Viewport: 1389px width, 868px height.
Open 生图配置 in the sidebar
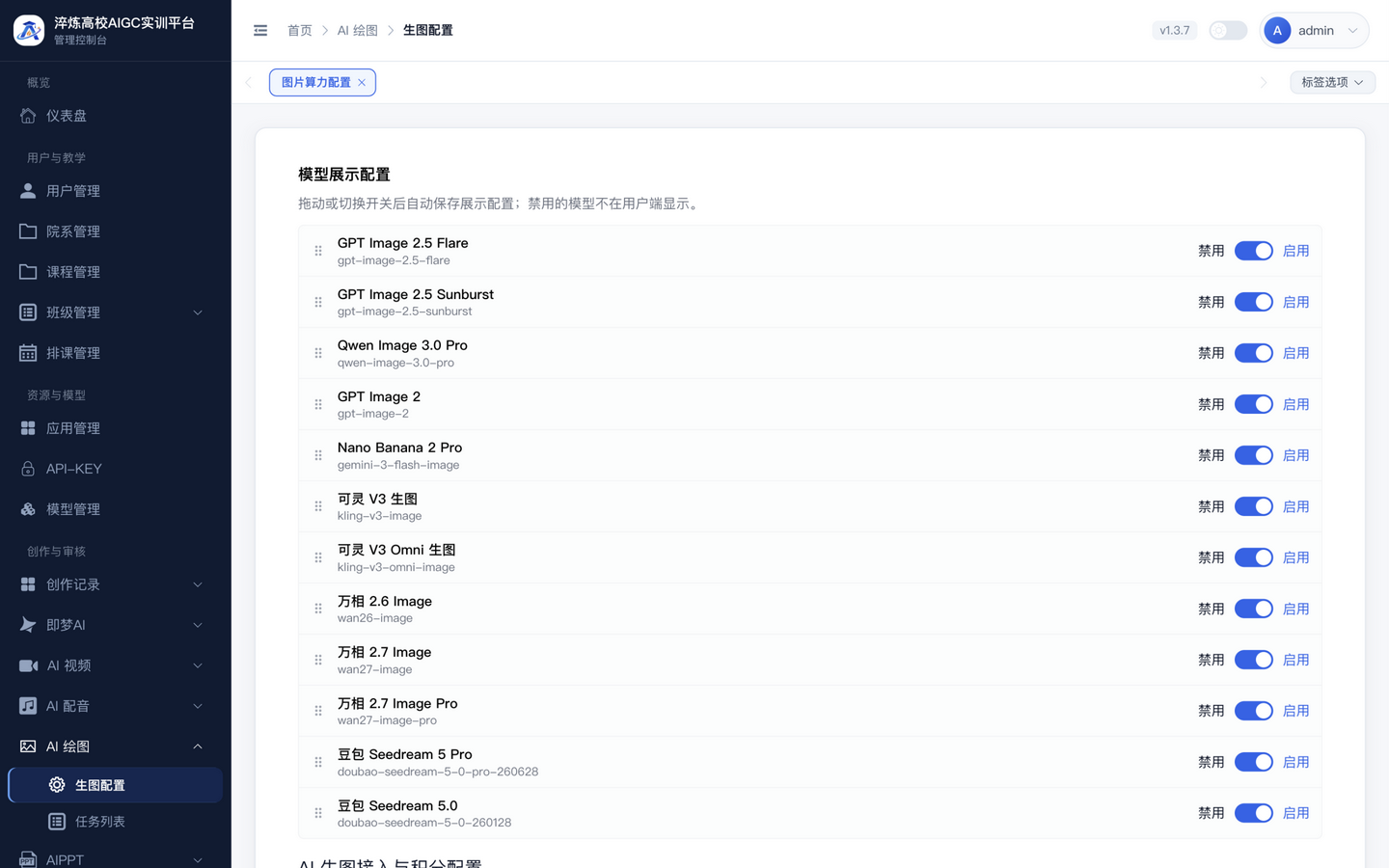tap(116, 785)
